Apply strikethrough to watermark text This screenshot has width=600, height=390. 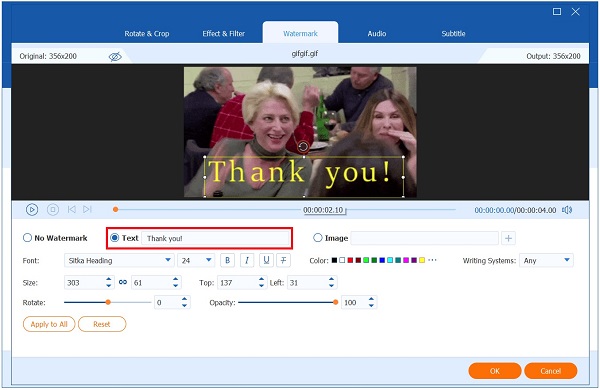coord(284,260)
